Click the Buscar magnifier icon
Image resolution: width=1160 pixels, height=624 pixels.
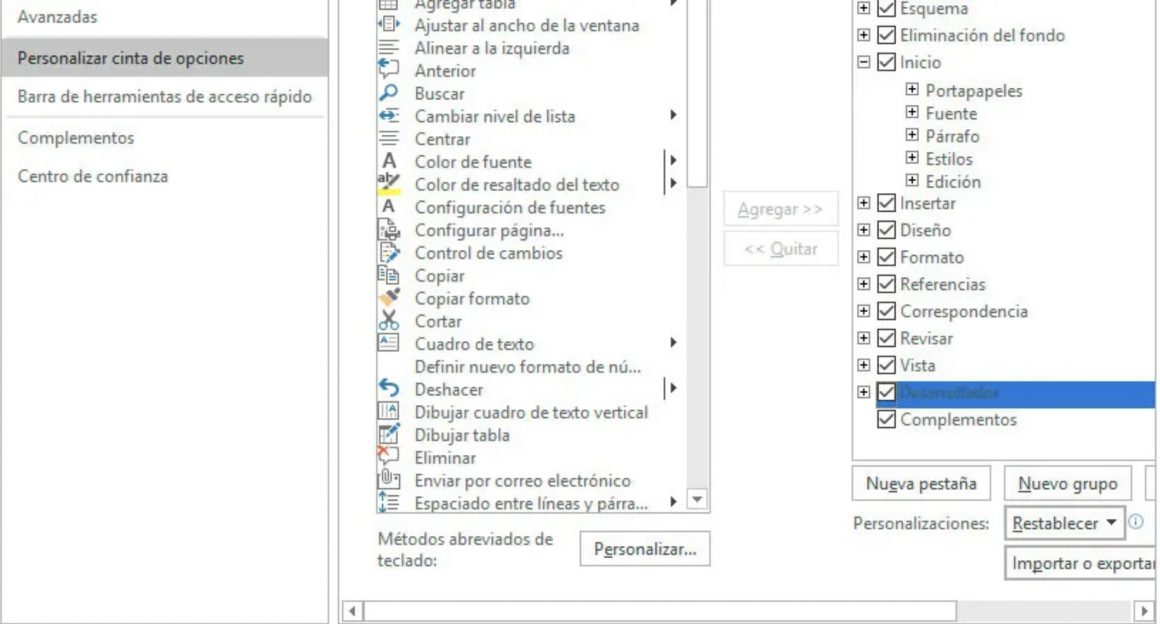click(390, 93)
